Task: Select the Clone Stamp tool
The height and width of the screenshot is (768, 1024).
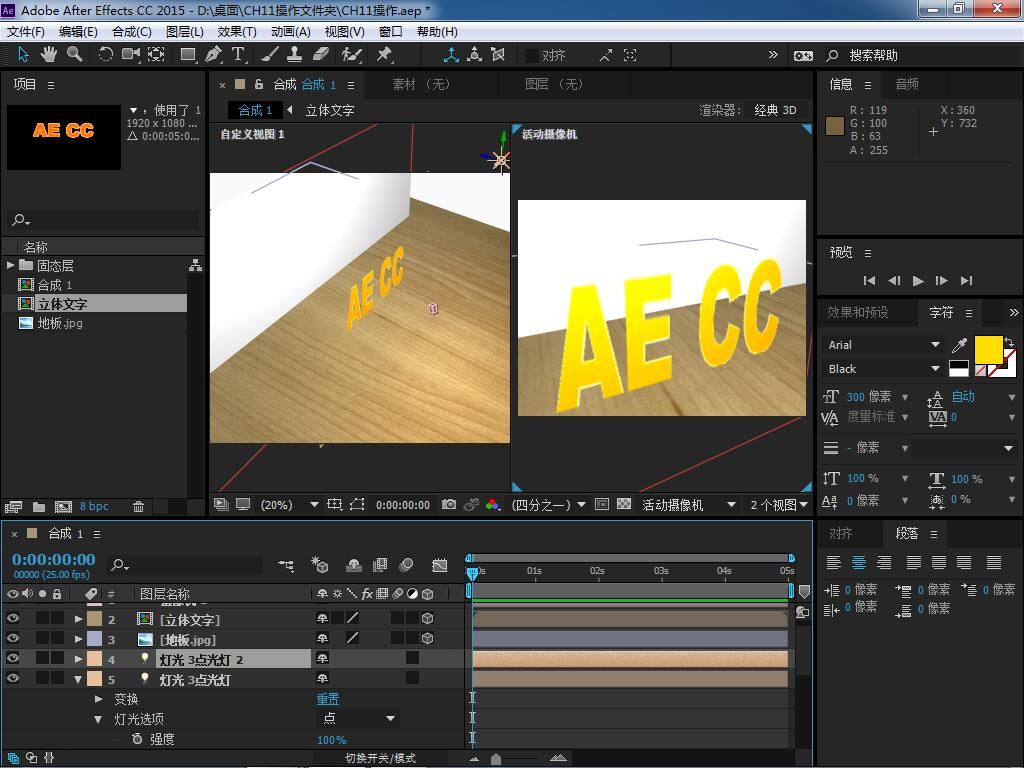Action: click(x=295, y=55)
